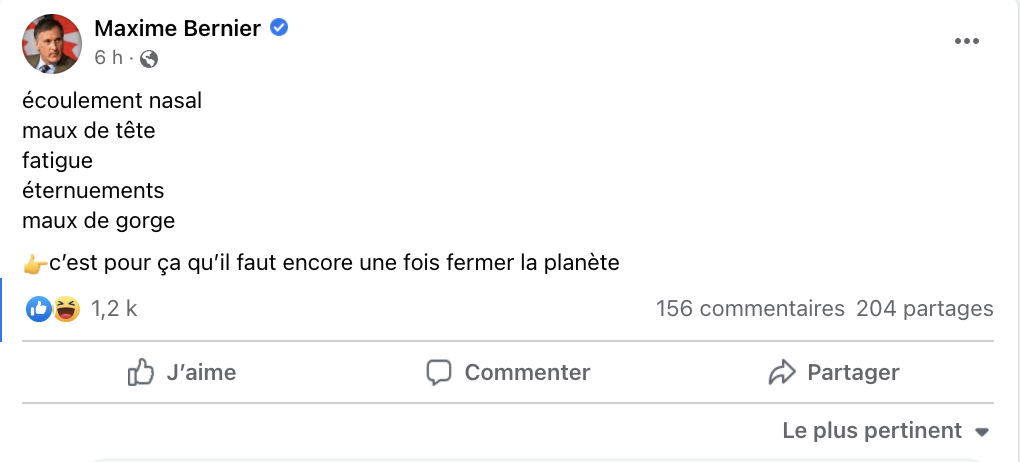Open Maxime Bernier's profile picture
The width and height of the screenshot is (1020, 462).
(52, 44)
